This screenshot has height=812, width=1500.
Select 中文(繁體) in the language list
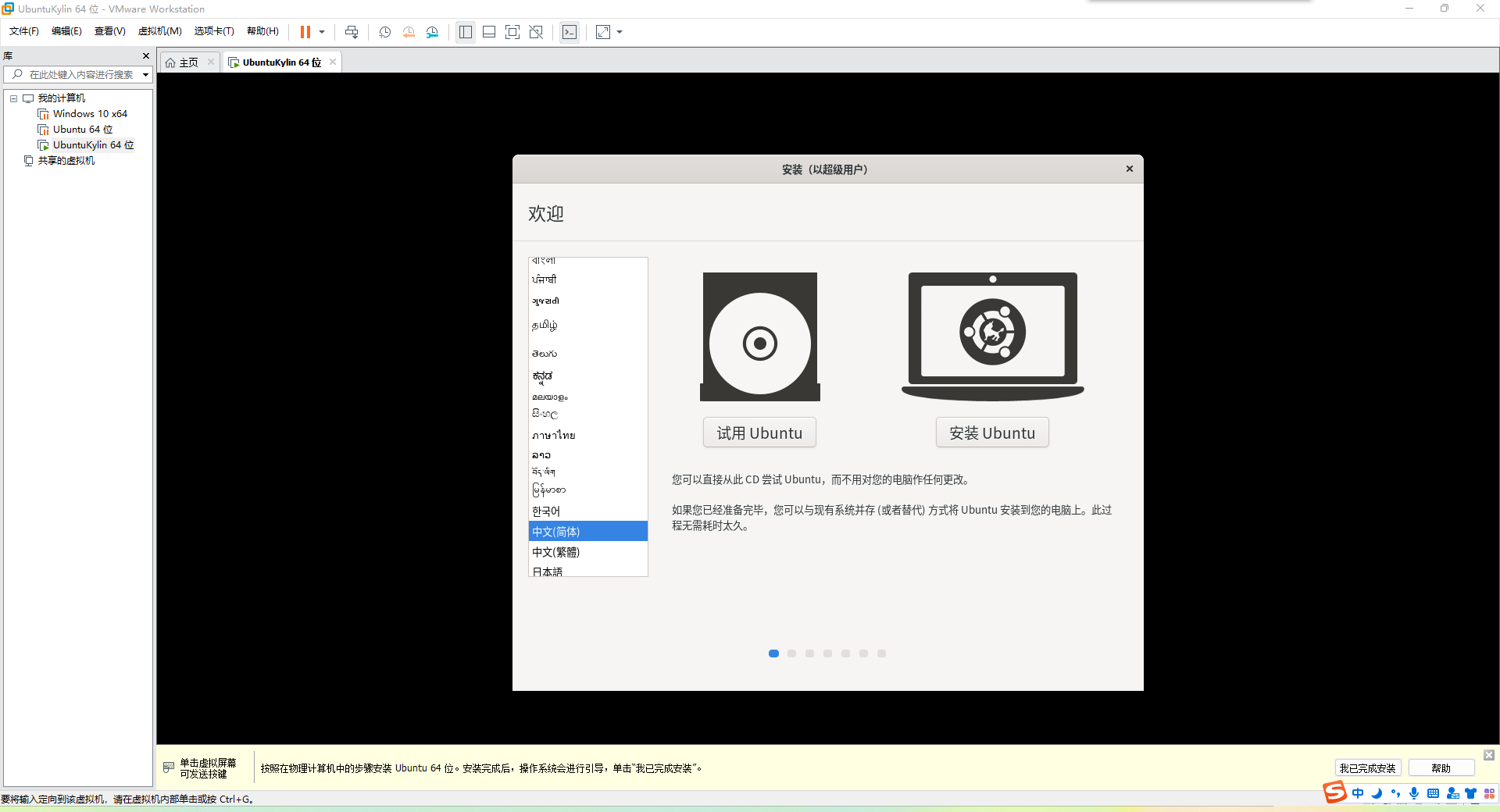[x=588, y=552]
